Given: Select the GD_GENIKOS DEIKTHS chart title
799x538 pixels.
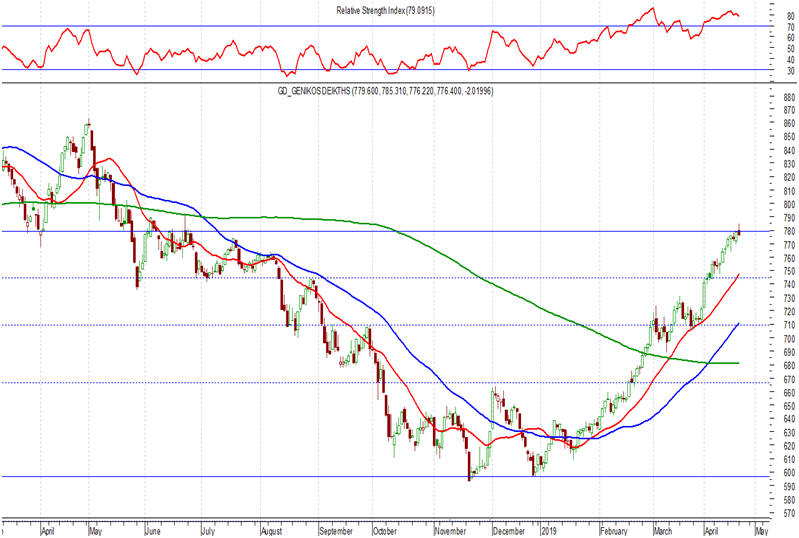Looking at the screenshot, I should (x=385, y=91).
